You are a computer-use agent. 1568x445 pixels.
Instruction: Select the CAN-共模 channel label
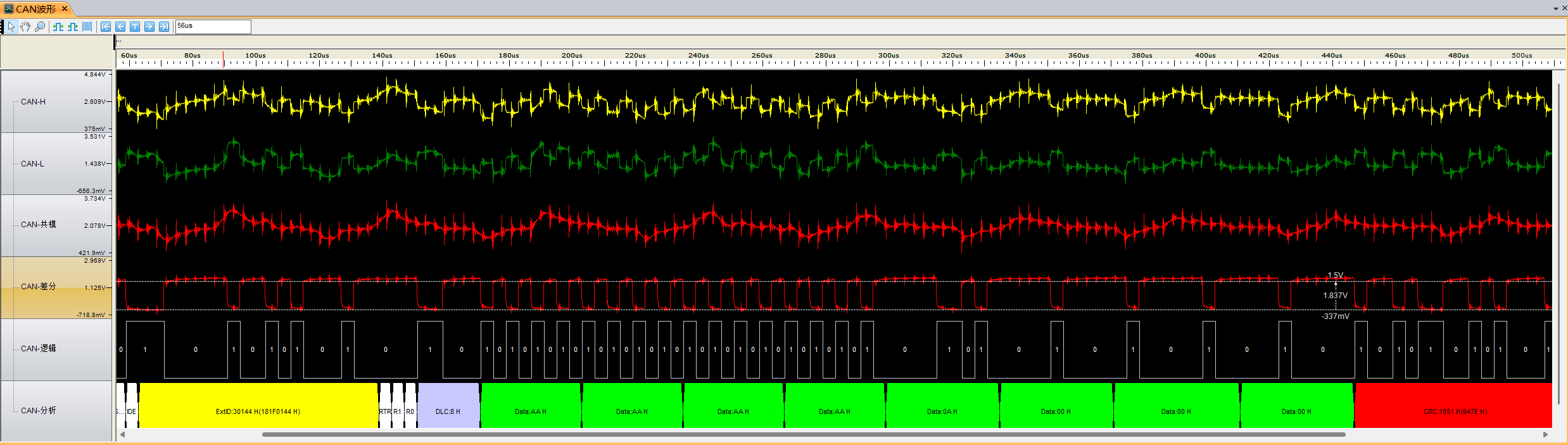(x=38, y=224)
